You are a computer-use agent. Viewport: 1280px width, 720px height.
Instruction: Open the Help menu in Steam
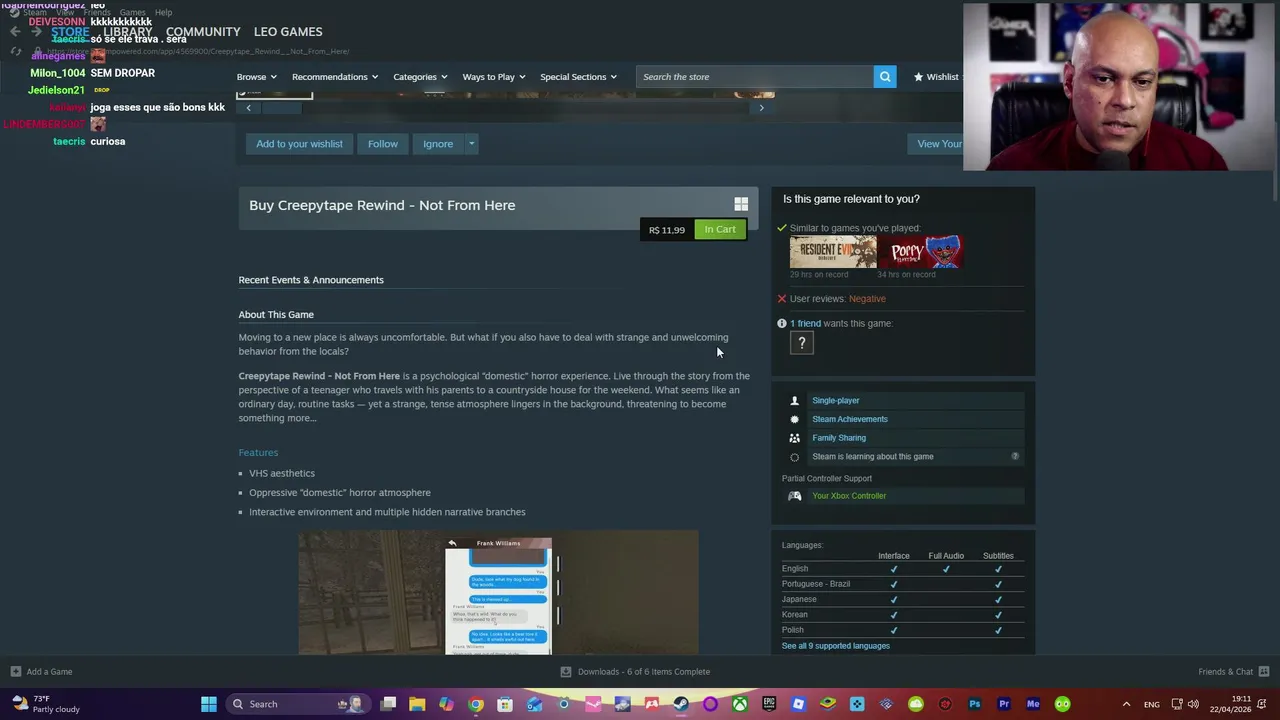pyautogui.click(x=163, y=13)
